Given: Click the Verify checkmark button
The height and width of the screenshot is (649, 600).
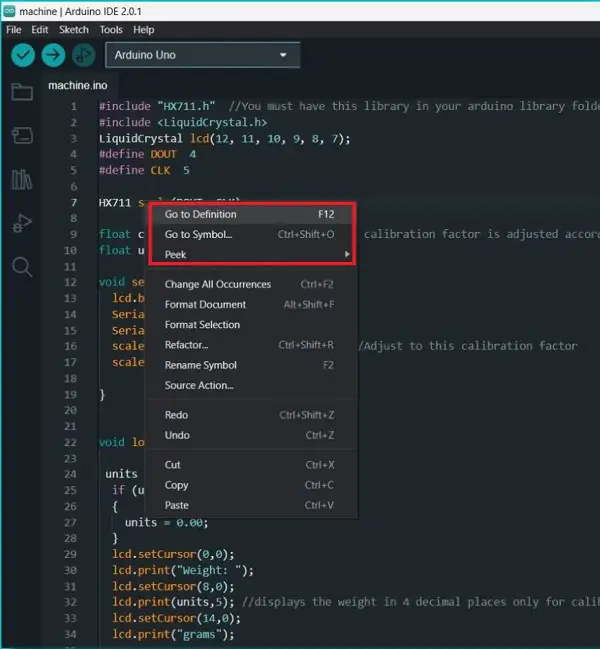Looking at the screenshot, I should pyautogui.click(x=23, y=55).
